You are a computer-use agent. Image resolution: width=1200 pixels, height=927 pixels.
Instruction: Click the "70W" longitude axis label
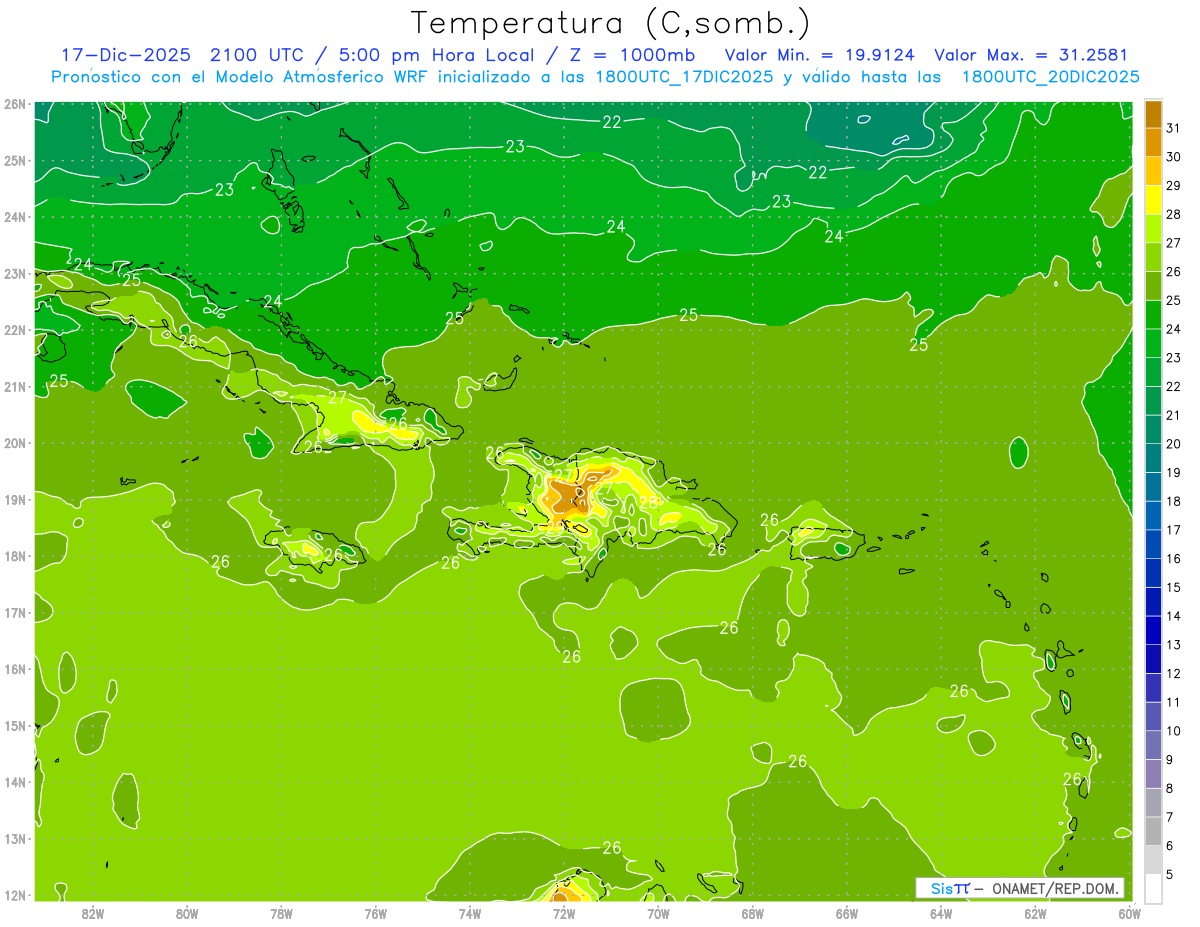658,913
